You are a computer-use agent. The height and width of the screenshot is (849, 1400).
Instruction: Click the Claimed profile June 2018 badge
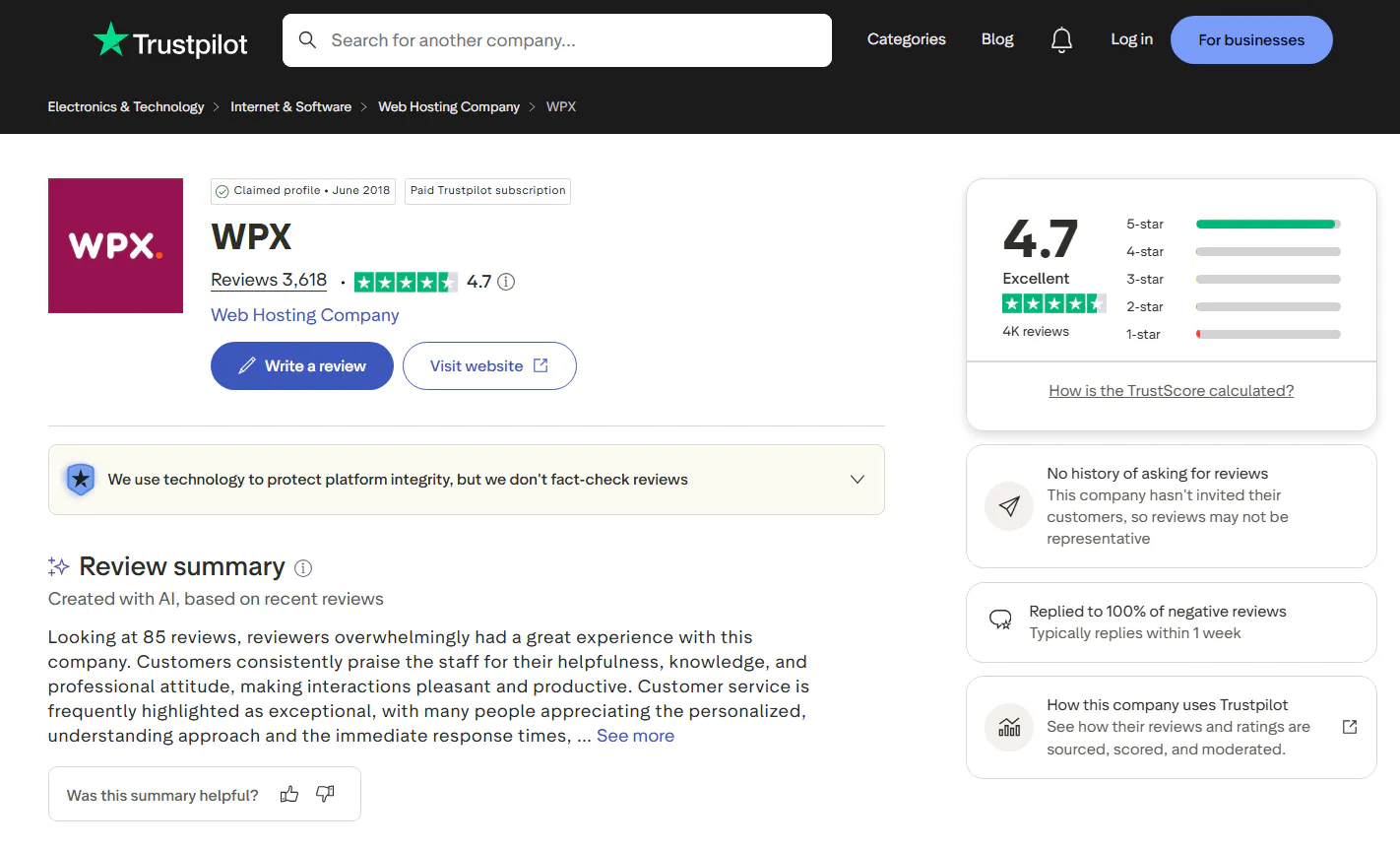coord(303,191)
